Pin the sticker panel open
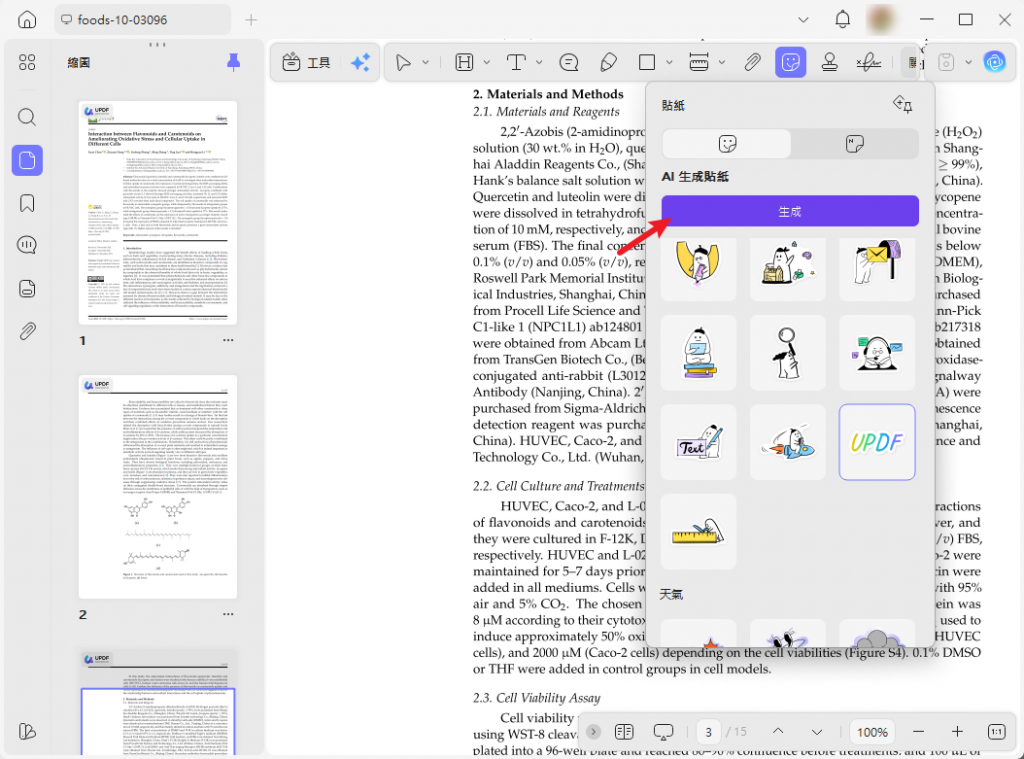1024x759 pixels. [x=903, y=104]
